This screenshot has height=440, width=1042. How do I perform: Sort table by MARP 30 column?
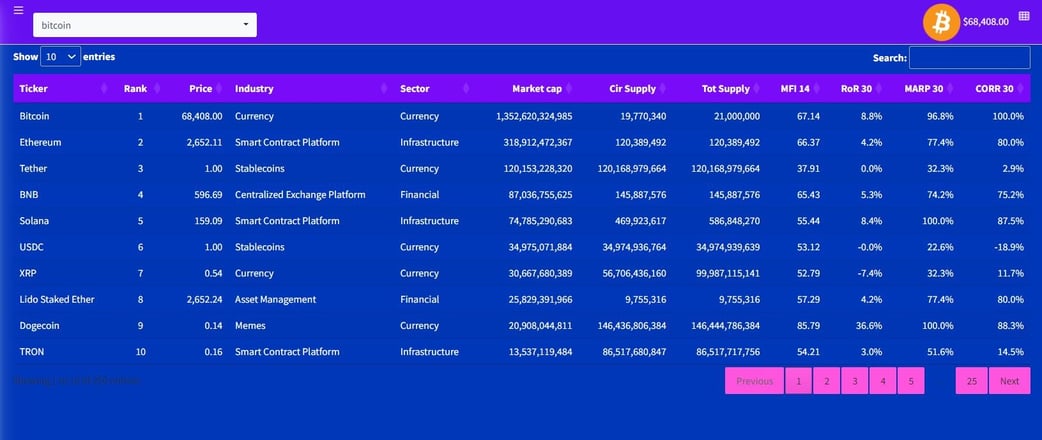pyautogui.click(x=924, y=88)
